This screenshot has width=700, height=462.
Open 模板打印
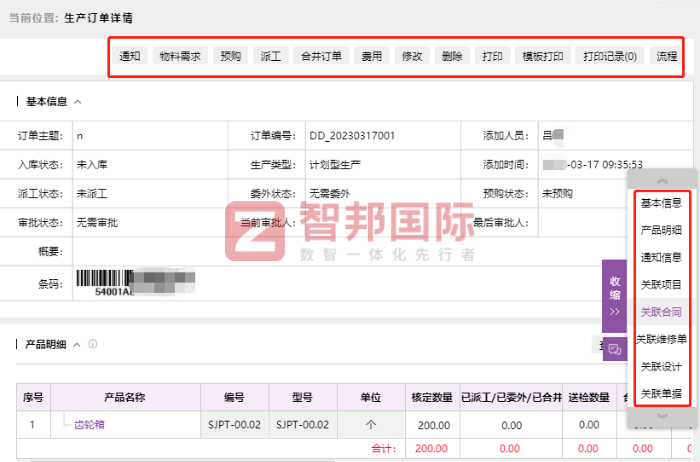(542, 56)
